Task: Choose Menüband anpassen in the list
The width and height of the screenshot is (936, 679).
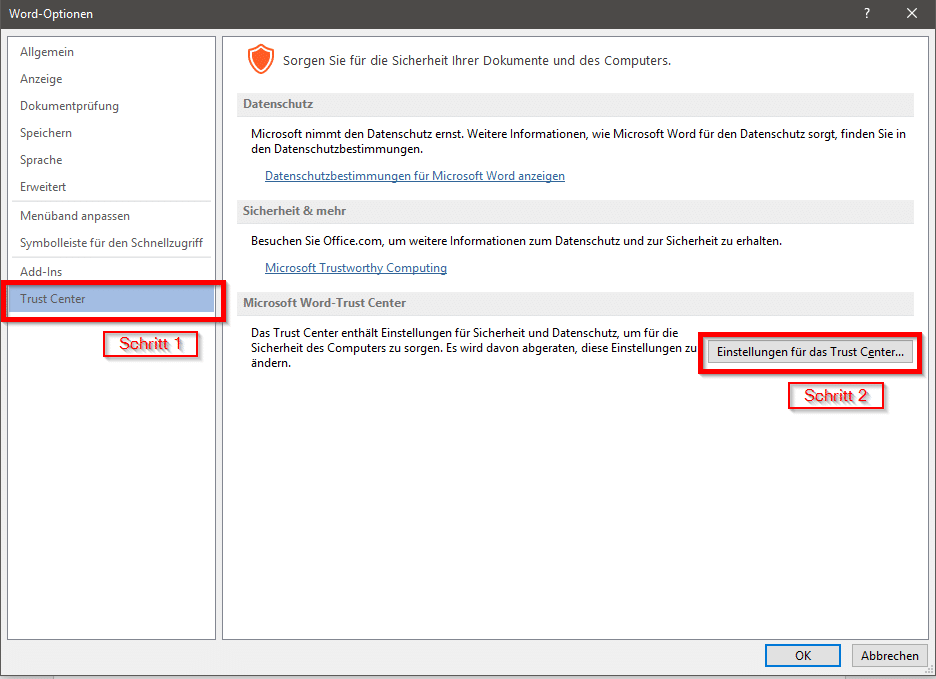Action: tap(75, 216)
